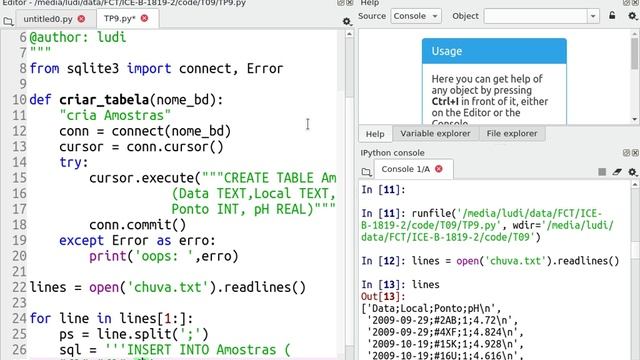Close the IPython console pane
Screen dimensions: 640x360
(635, 153)
